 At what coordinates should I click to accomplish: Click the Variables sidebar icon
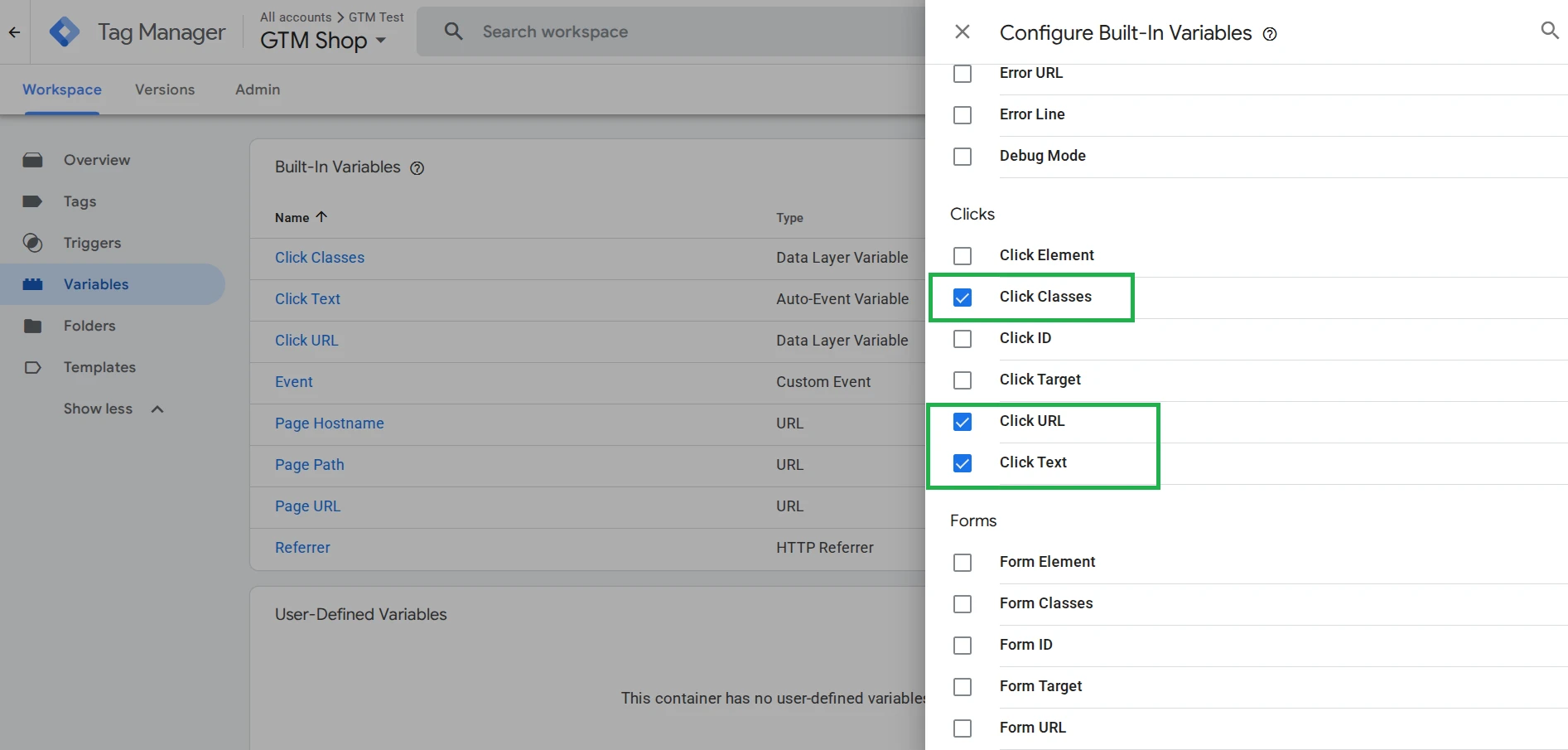click(33, 284)
